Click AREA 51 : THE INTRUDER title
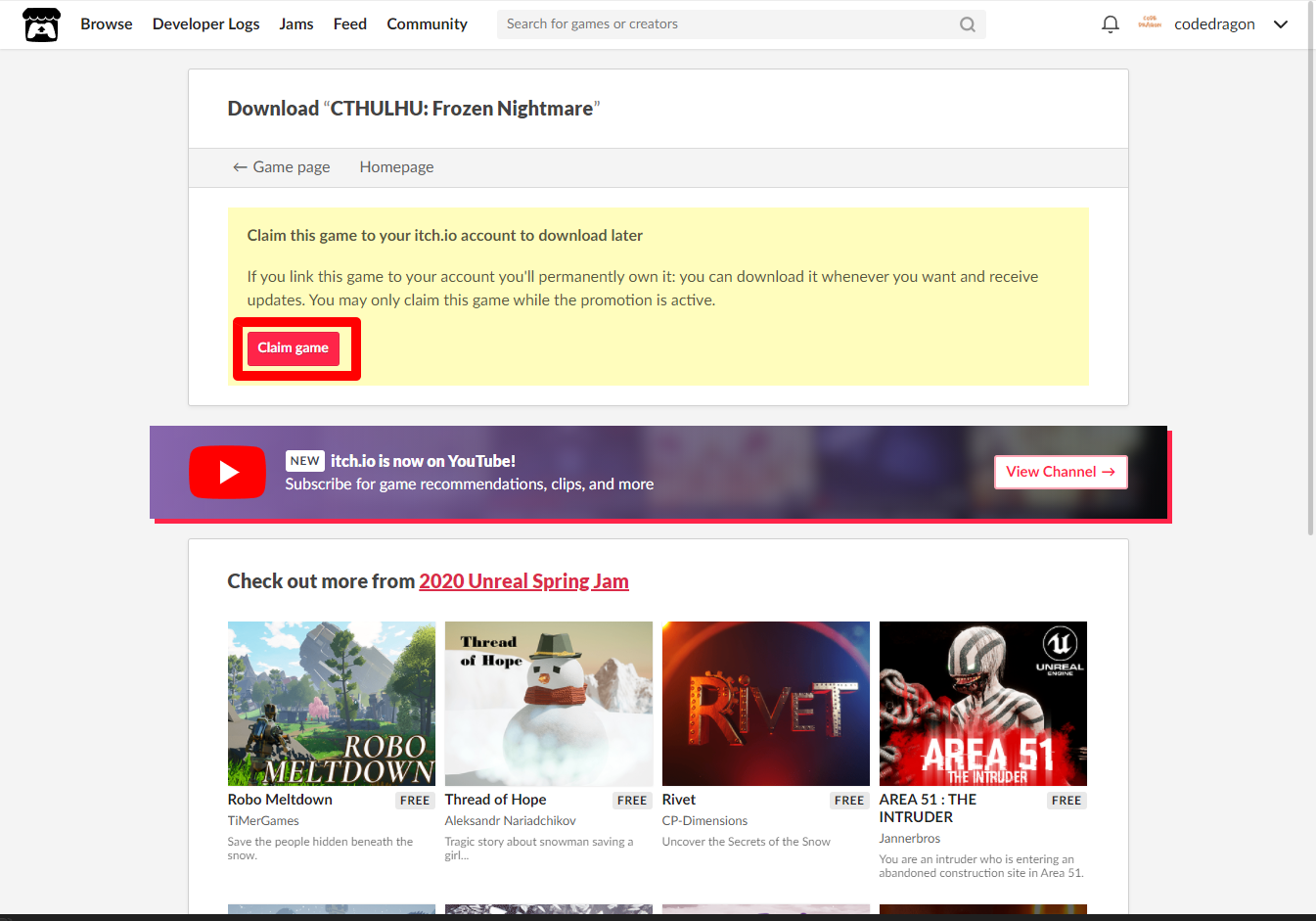The image size is (1316, 921). (x=928, y=808)
